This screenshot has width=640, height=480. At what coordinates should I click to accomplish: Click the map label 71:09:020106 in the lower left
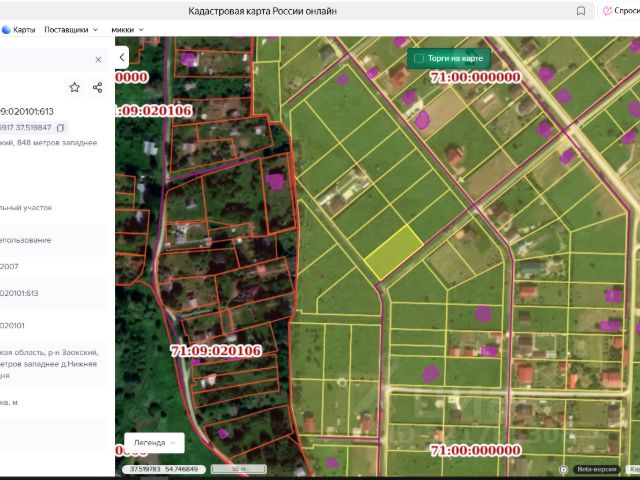click(216, 351)
